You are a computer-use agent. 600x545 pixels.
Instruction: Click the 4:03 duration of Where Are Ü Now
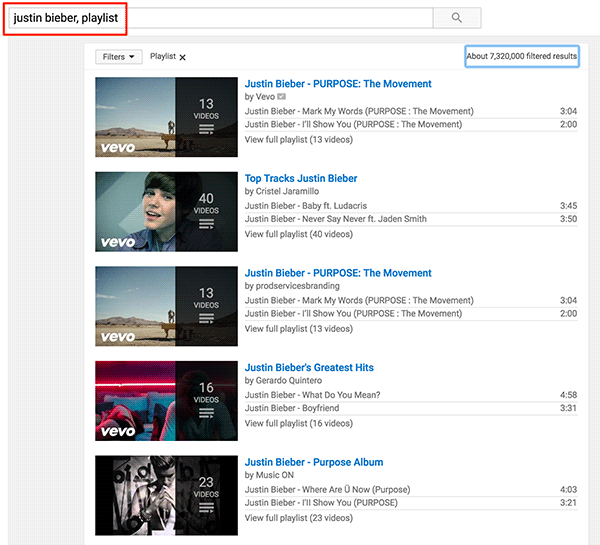tap(568, 490)
